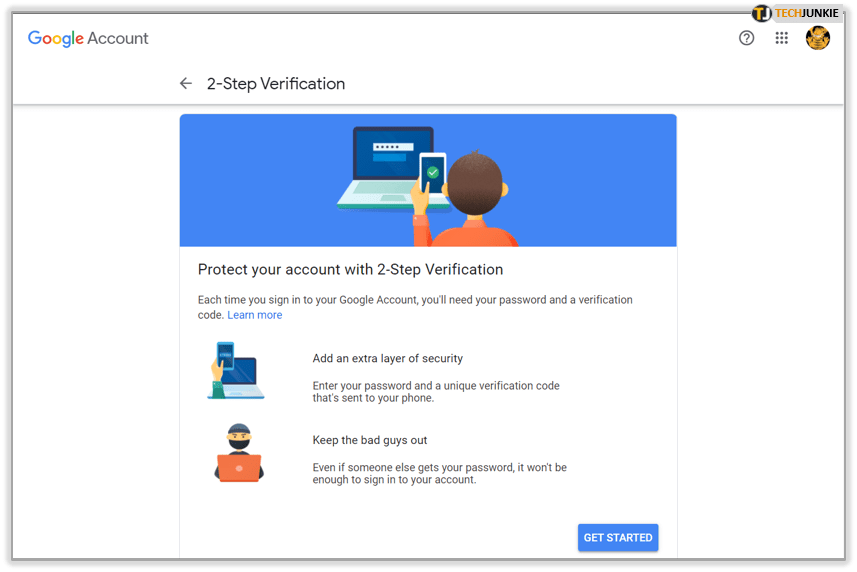This screenshot has height=572, width=857.
Task: Open the Learn more link
Action: [x=254, y=315]
